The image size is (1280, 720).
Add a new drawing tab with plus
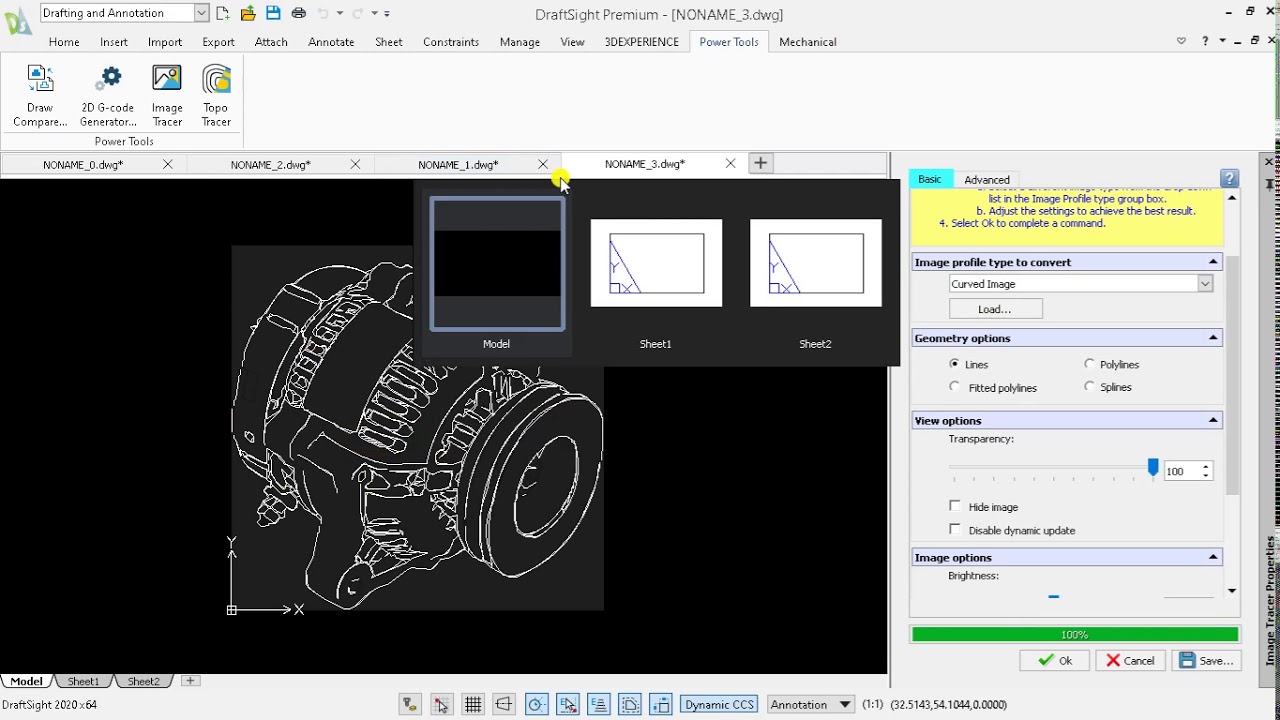(x=760, y=163)
